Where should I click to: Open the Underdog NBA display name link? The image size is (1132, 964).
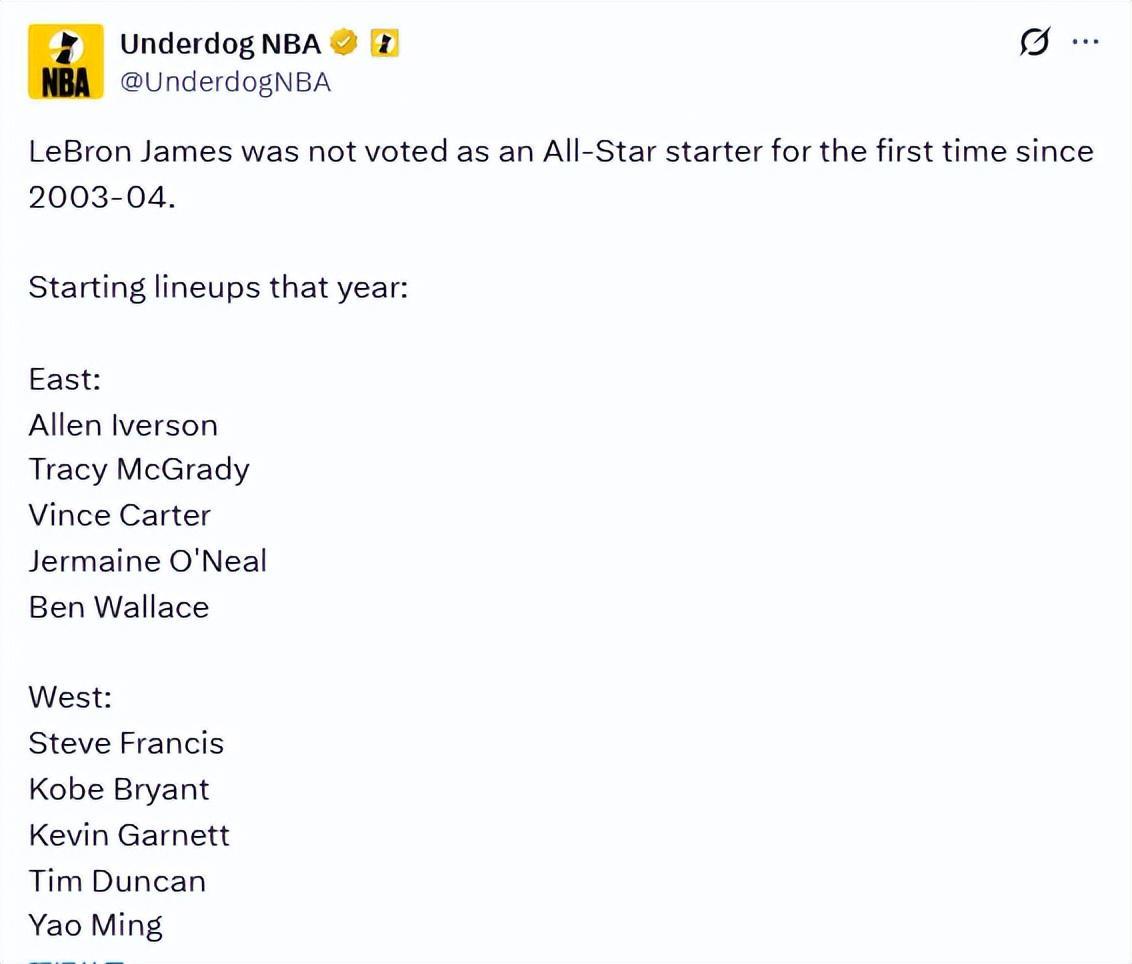pos(220,44)
